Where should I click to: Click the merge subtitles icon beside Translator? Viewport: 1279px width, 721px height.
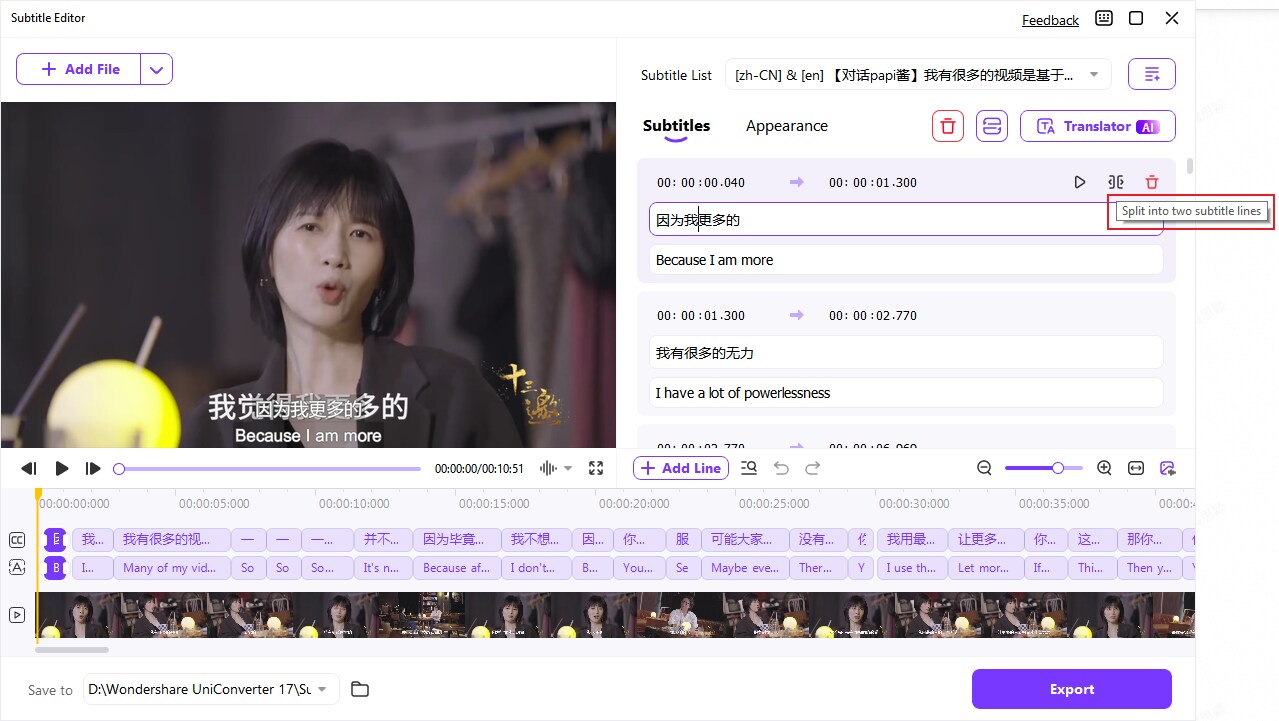(x=992, y=126)
